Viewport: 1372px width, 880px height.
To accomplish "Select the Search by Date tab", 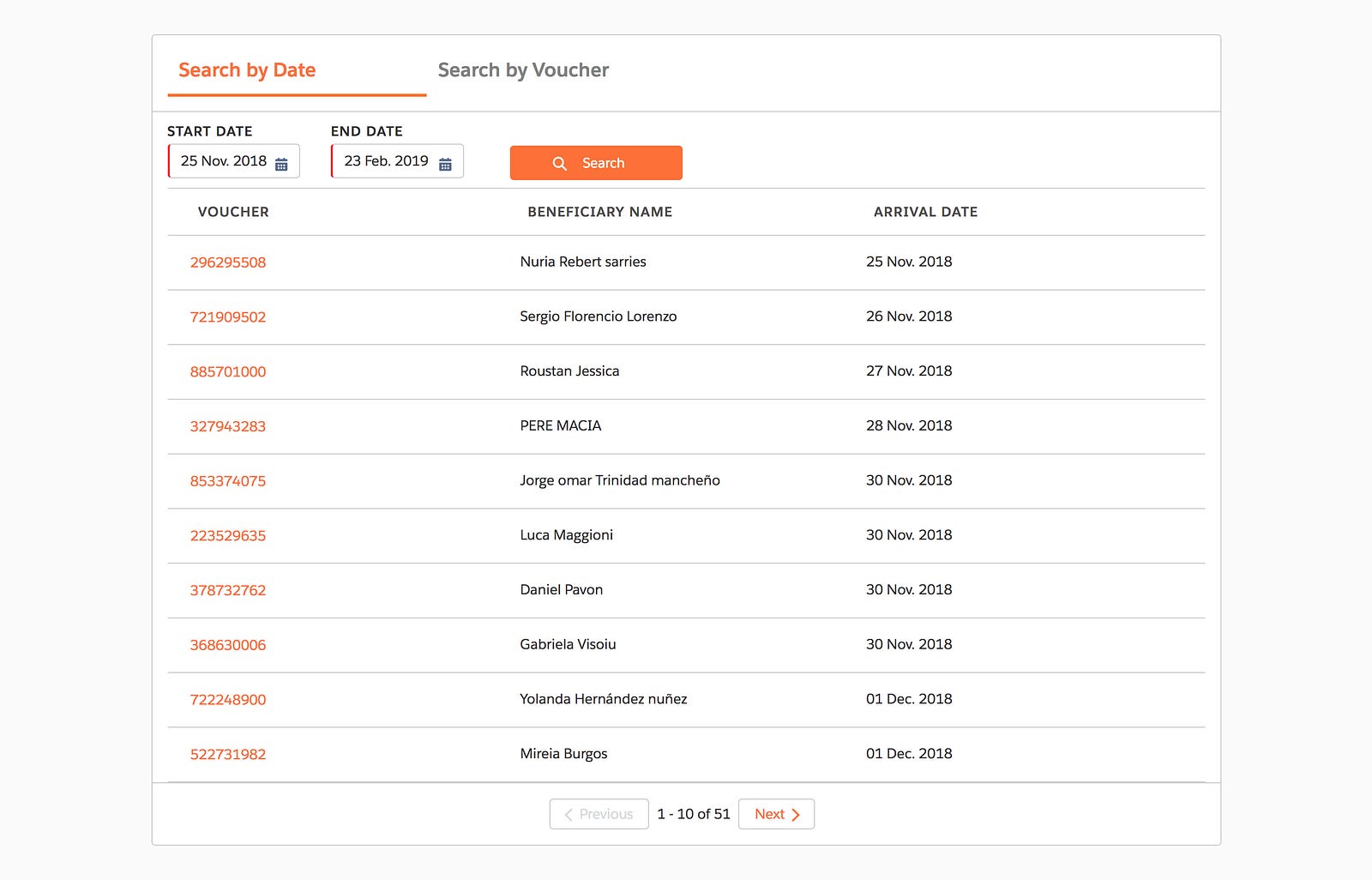I will pos(247,70).
